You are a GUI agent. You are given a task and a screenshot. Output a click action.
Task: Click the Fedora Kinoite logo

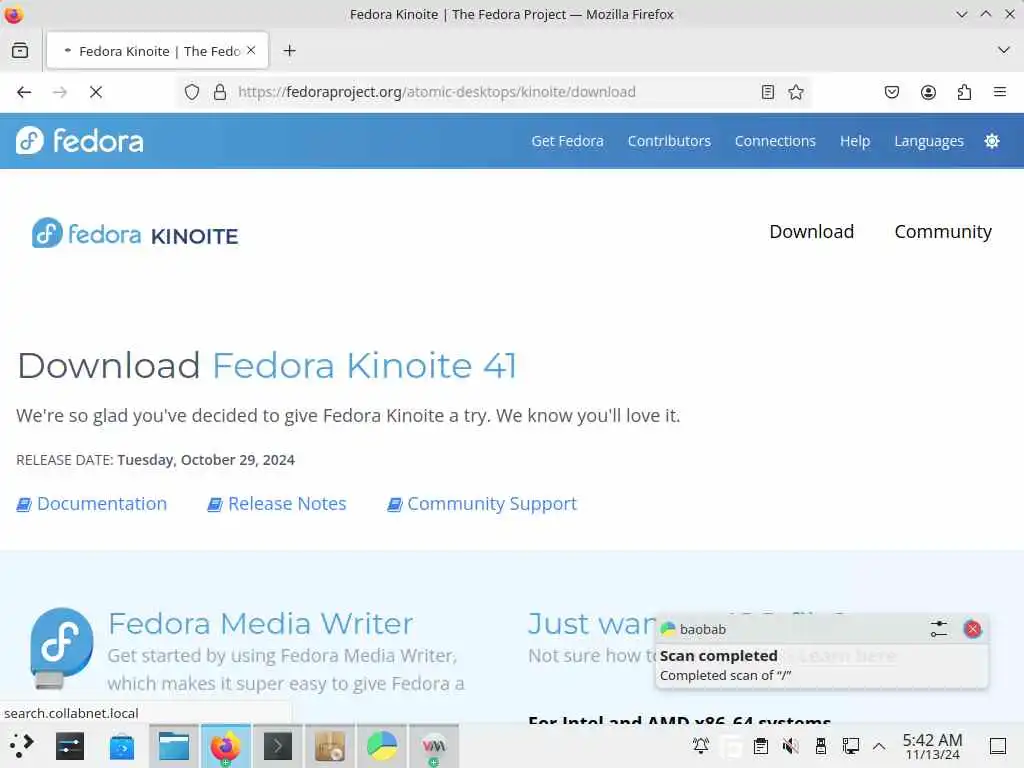[x=135, y=233]
